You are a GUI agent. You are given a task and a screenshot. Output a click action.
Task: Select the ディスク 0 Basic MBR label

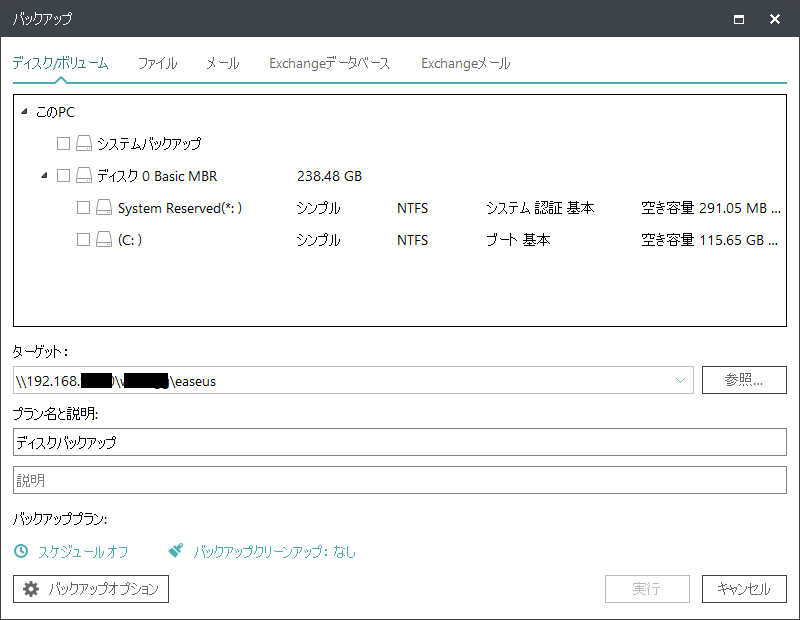point(157,176)
